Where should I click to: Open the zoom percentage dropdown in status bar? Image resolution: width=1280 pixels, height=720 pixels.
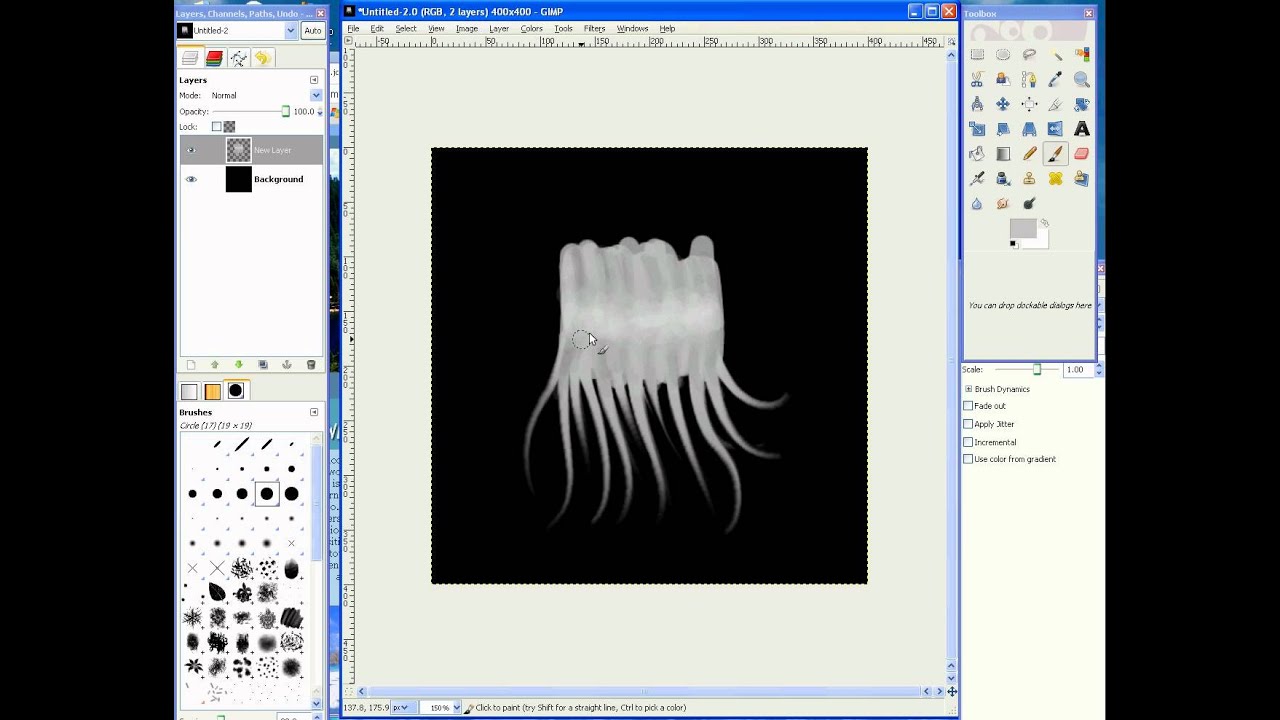point(456,707)
